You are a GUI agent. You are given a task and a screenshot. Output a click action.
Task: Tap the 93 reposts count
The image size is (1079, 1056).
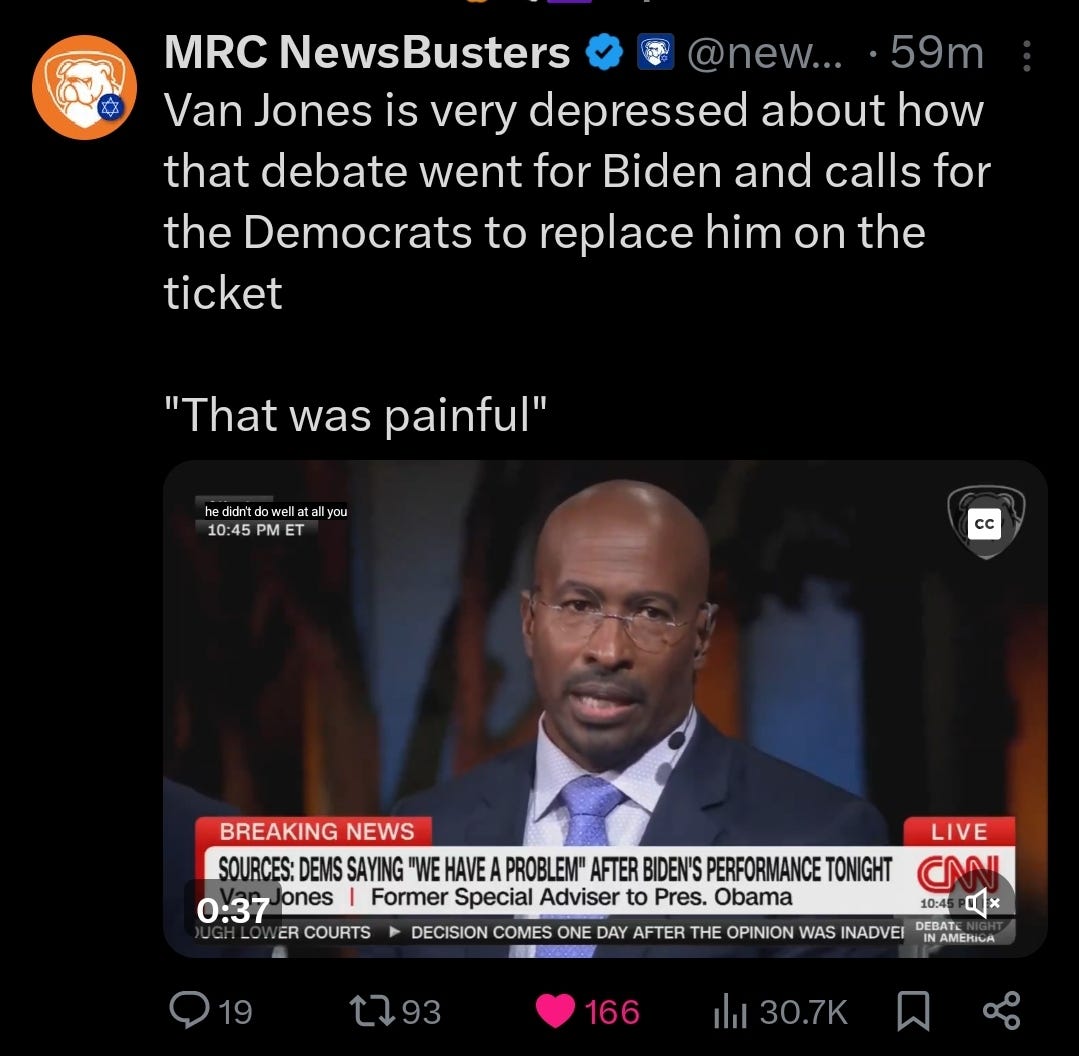[x=421, y=1012]
